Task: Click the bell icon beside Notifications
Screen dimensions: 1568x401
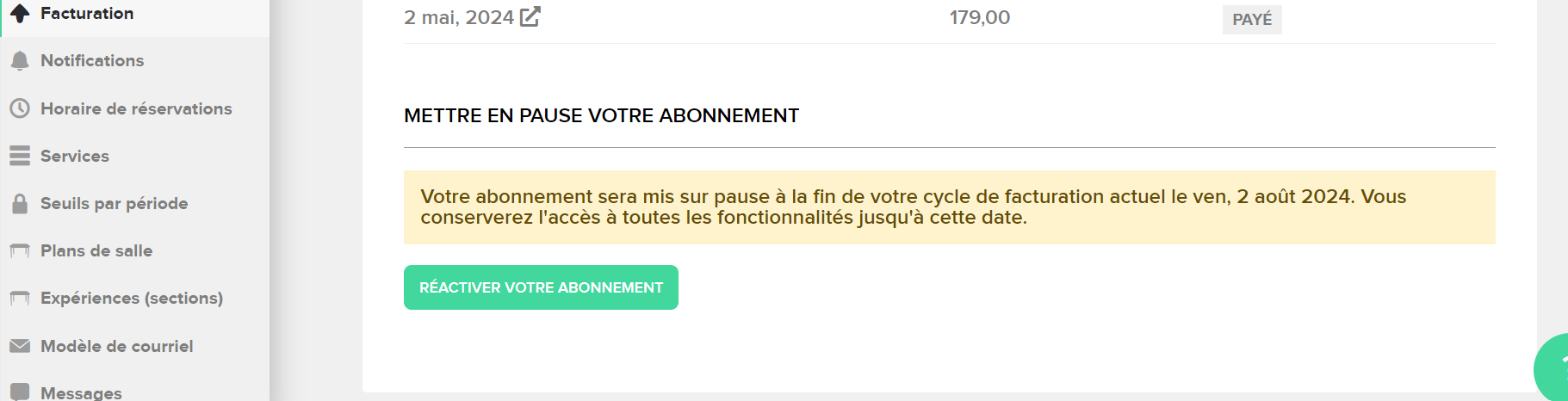Action: pyautogui.click(x=20, y=60)
